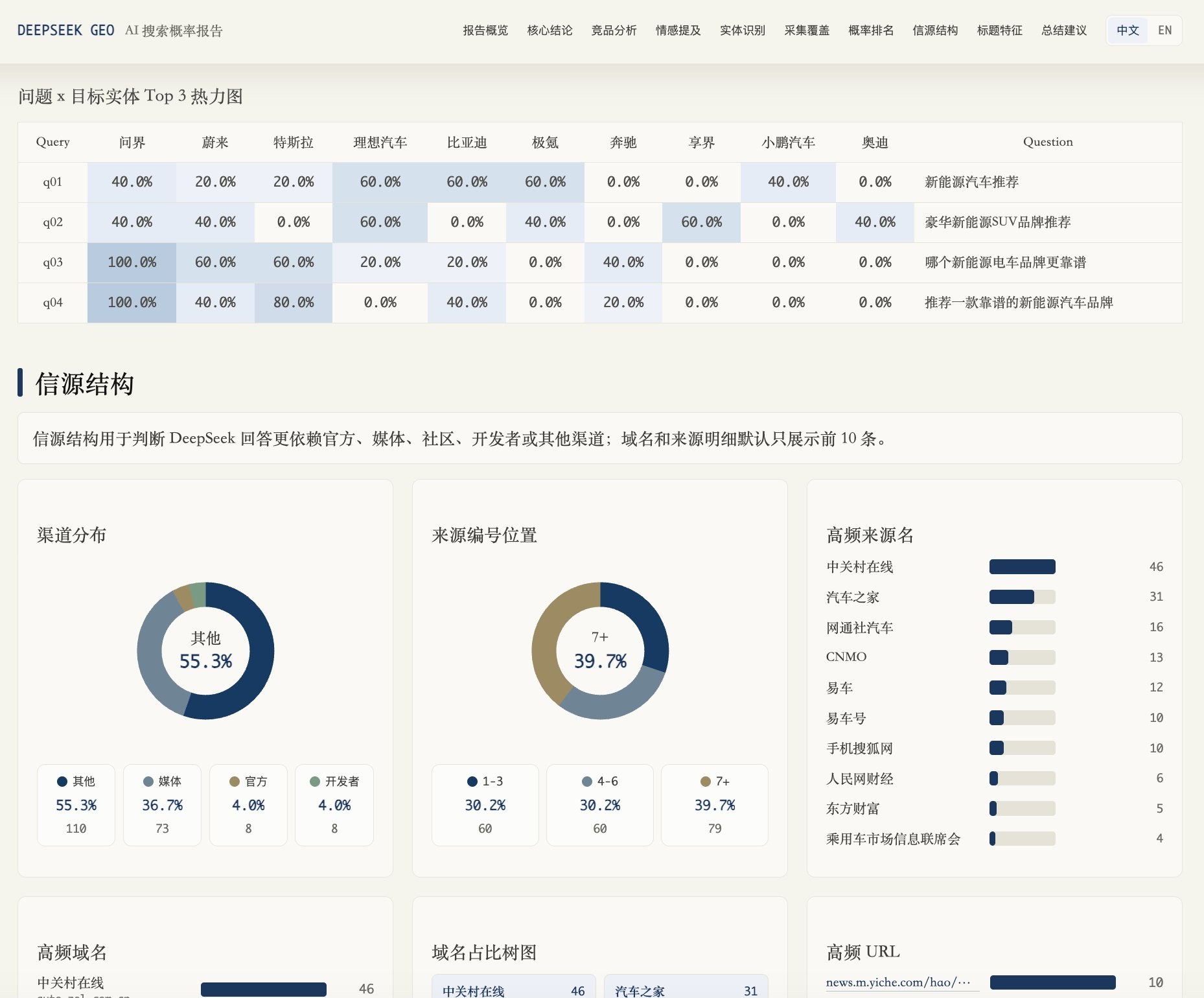Click the 开发者 legend card

tap(334, 805)
